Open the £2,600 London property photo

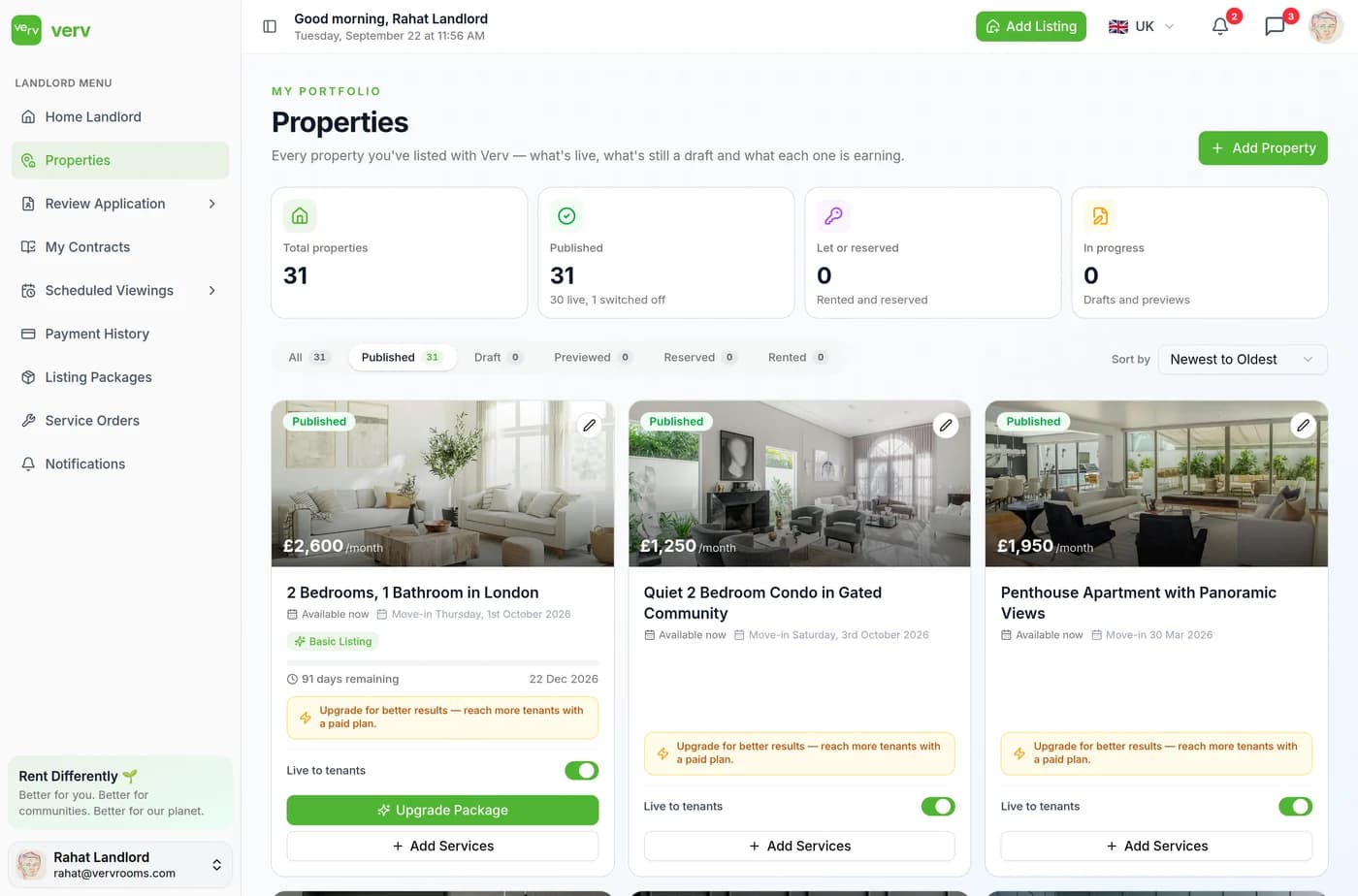pyautogui.click(x=442, y=484)
